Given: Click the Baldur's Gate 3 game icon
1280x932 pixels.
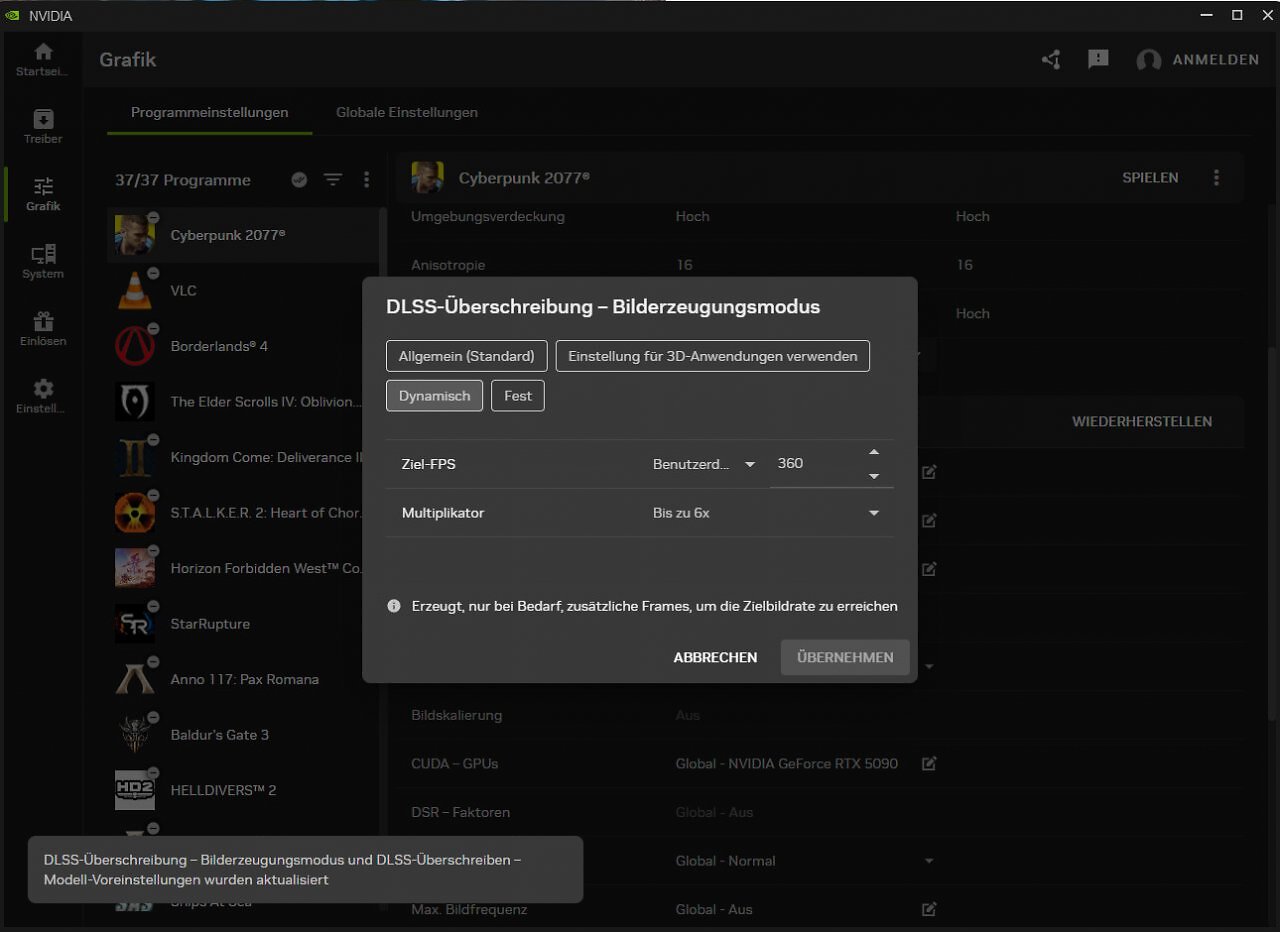Looking at the screenshot, I should pos(134,735).
